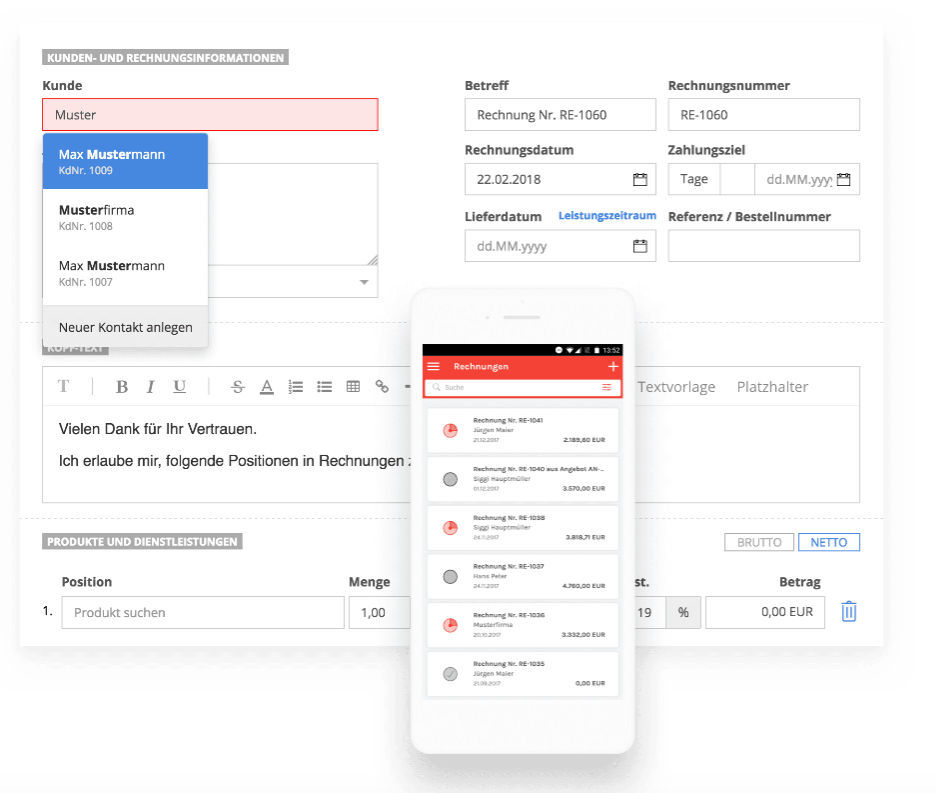Toggle underline formatting in the editor
936x793 pixels.
[x=179, y=387]
